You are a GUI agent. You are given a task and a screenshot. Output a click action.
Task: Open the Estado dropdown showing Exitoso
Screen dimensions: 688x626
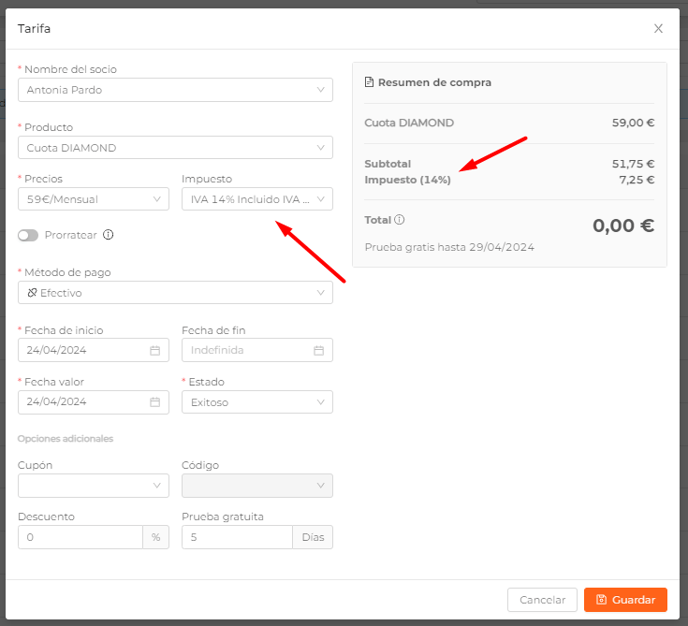point(257,402)
